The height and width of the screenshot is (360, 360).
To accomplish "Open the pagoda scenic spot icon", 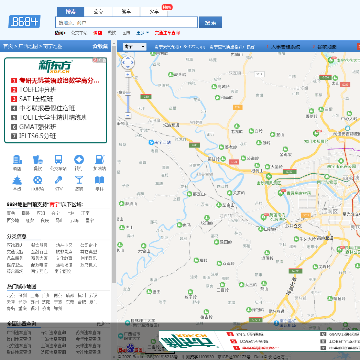I will coord(17,180).
